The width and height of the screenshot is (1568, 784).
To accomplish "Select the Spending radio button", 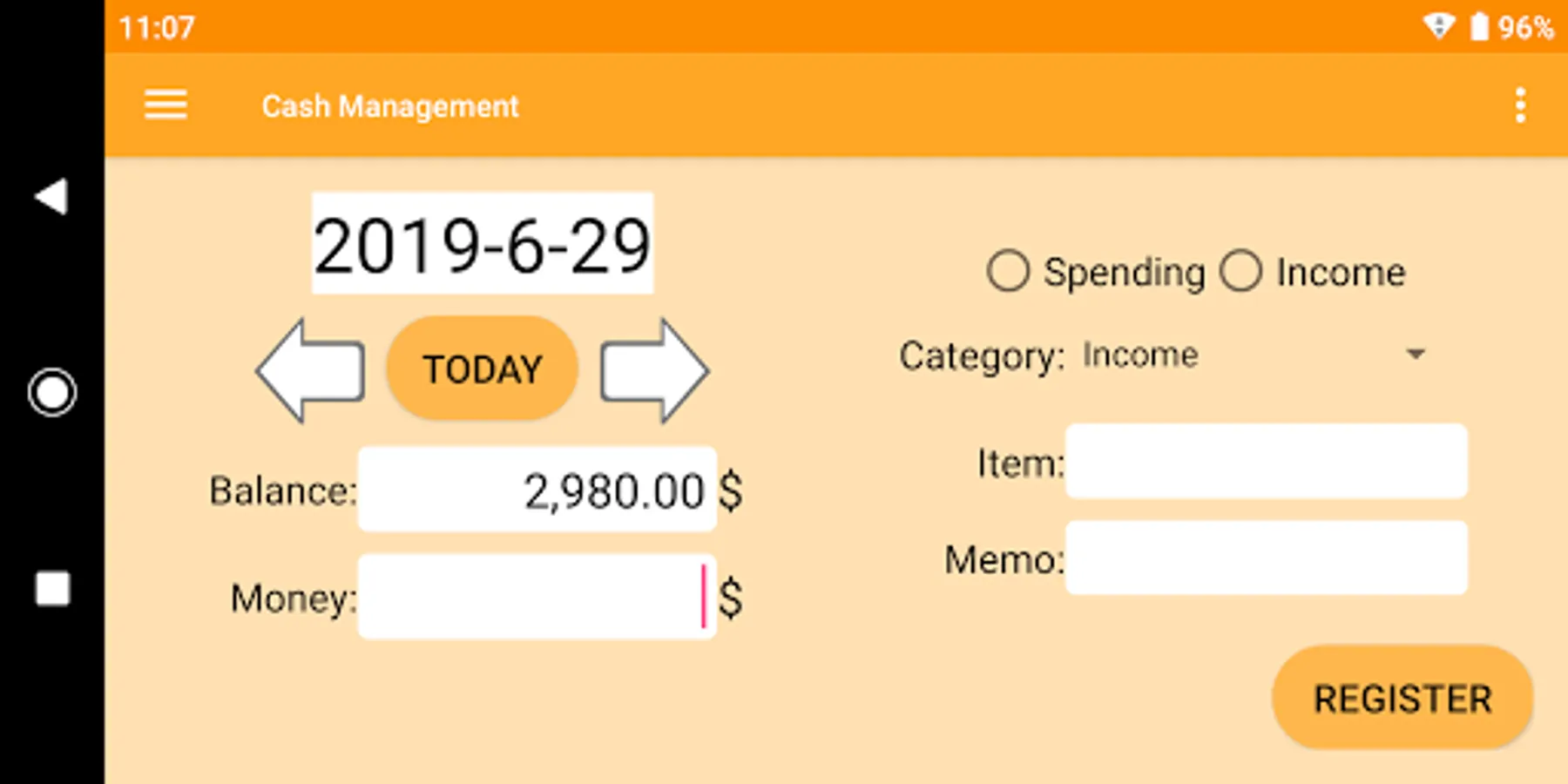I will coord(1009,272).
